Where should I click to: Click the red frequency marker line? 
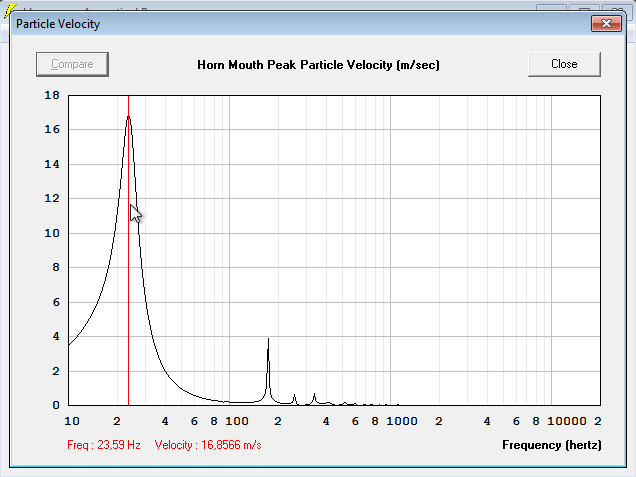coord(129,250)
